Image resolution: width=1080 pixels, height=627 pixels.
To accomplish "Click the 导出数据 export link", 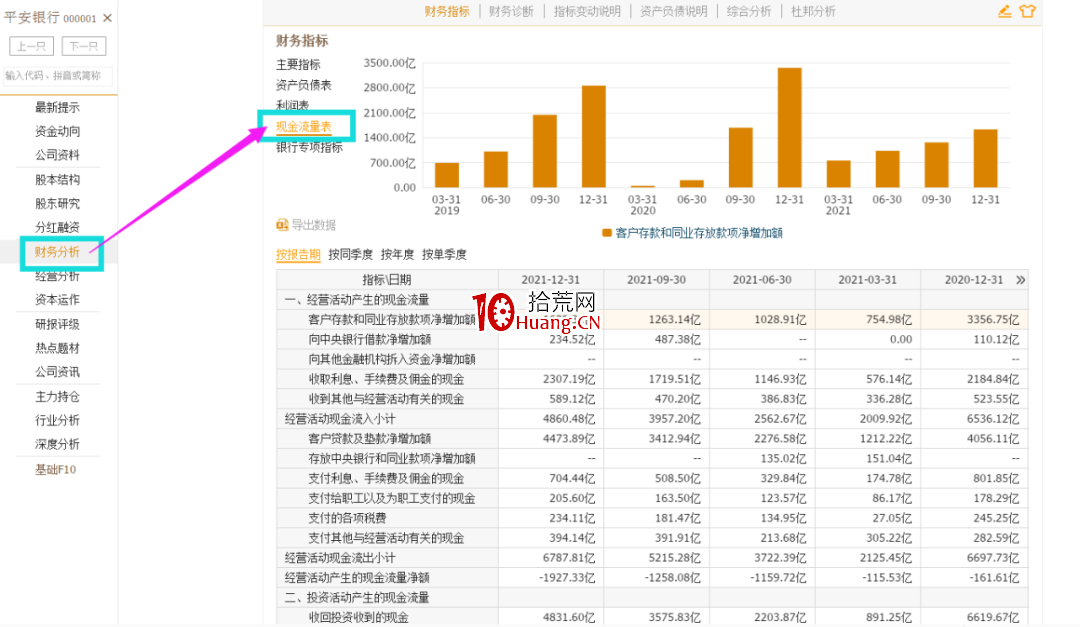I will coord(313,225).
